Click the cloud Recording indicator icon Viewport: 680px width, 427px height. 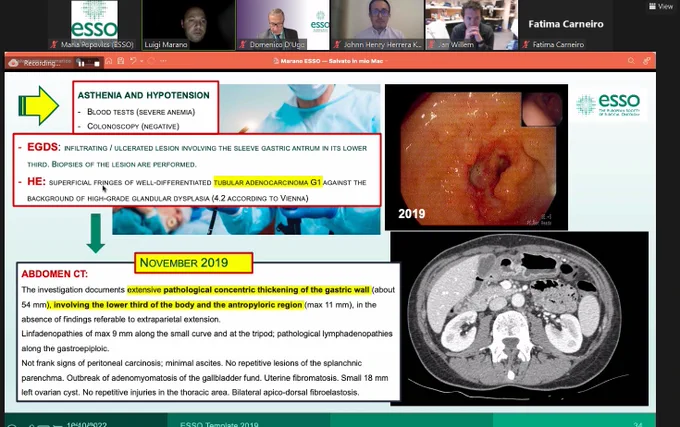[13, 63]
